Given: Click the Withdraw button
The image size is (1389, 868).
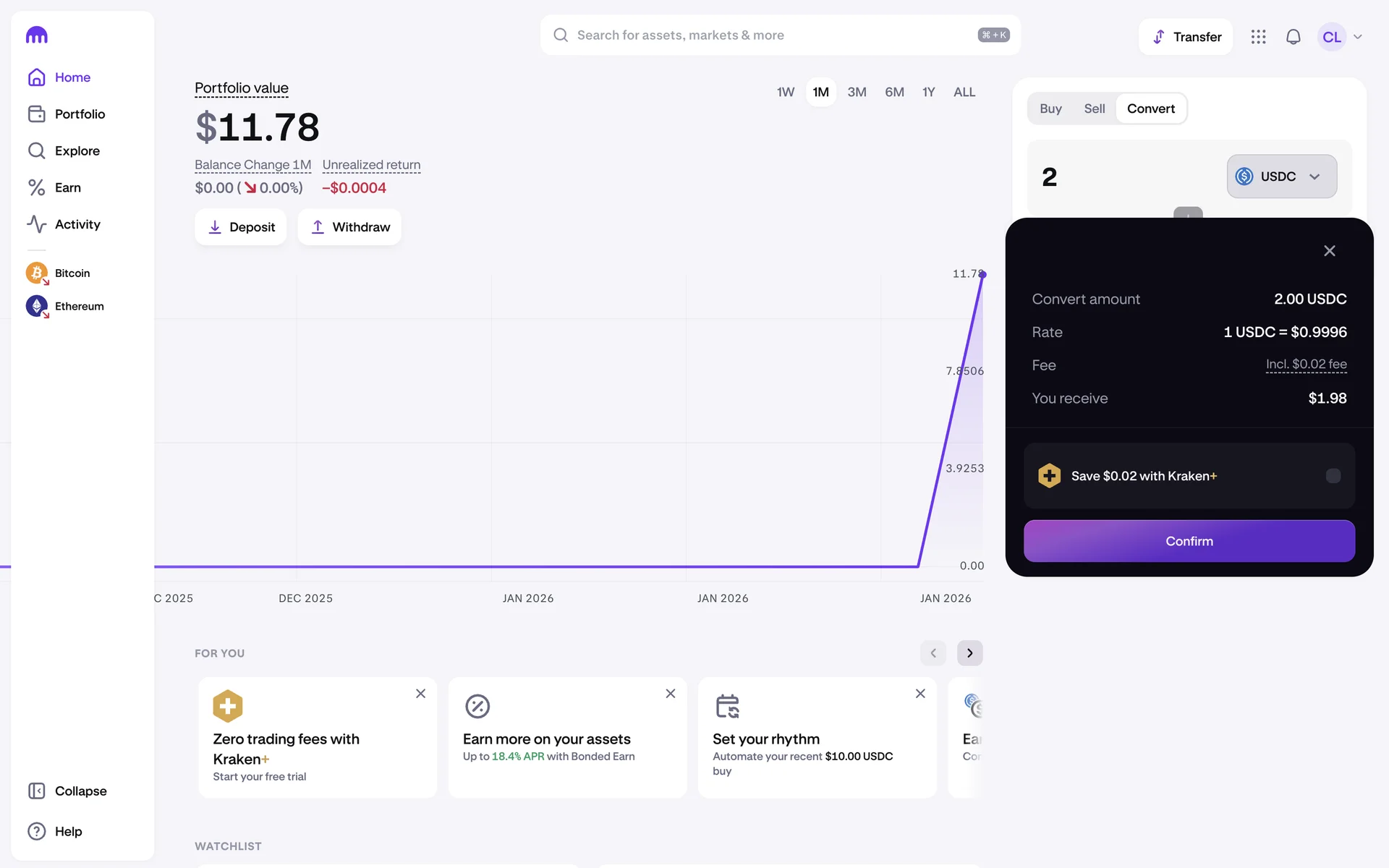Looking at the screenshot, I should (349, 227).
